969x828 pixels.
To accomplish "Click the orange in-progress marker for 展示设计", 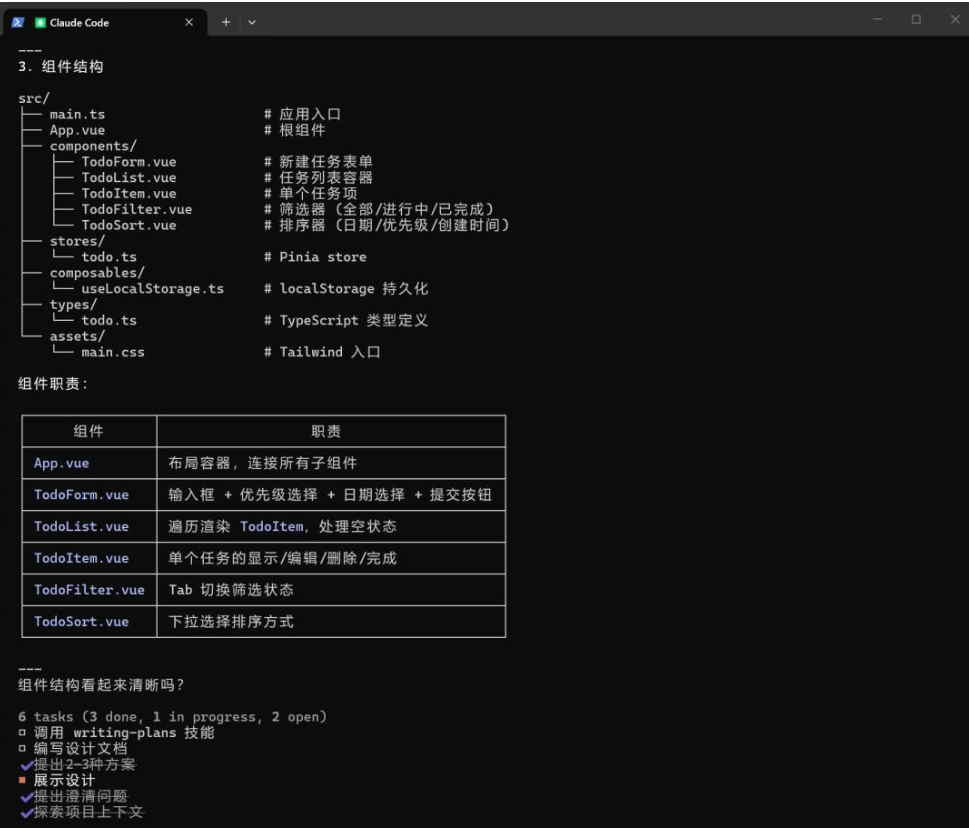I will click(x=22, y=780).
